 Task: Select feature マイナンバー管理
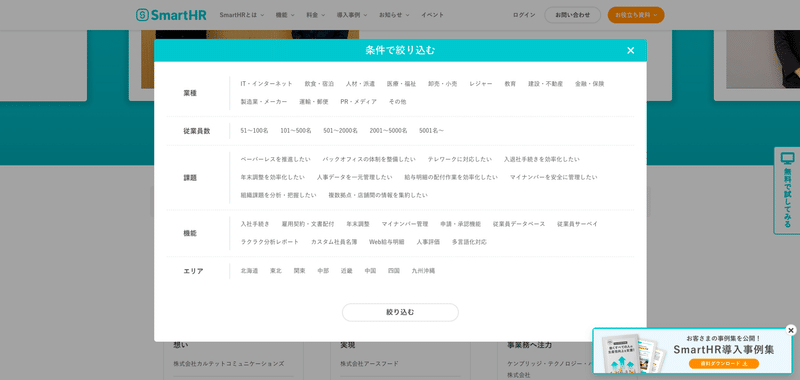tap(405, 224)
